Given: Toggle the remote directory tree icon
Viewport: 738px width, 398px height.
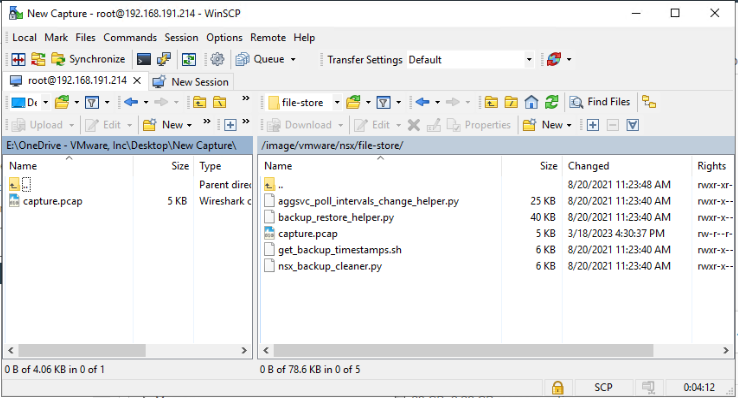Looking at the screenshot, I should pos(649,102).
